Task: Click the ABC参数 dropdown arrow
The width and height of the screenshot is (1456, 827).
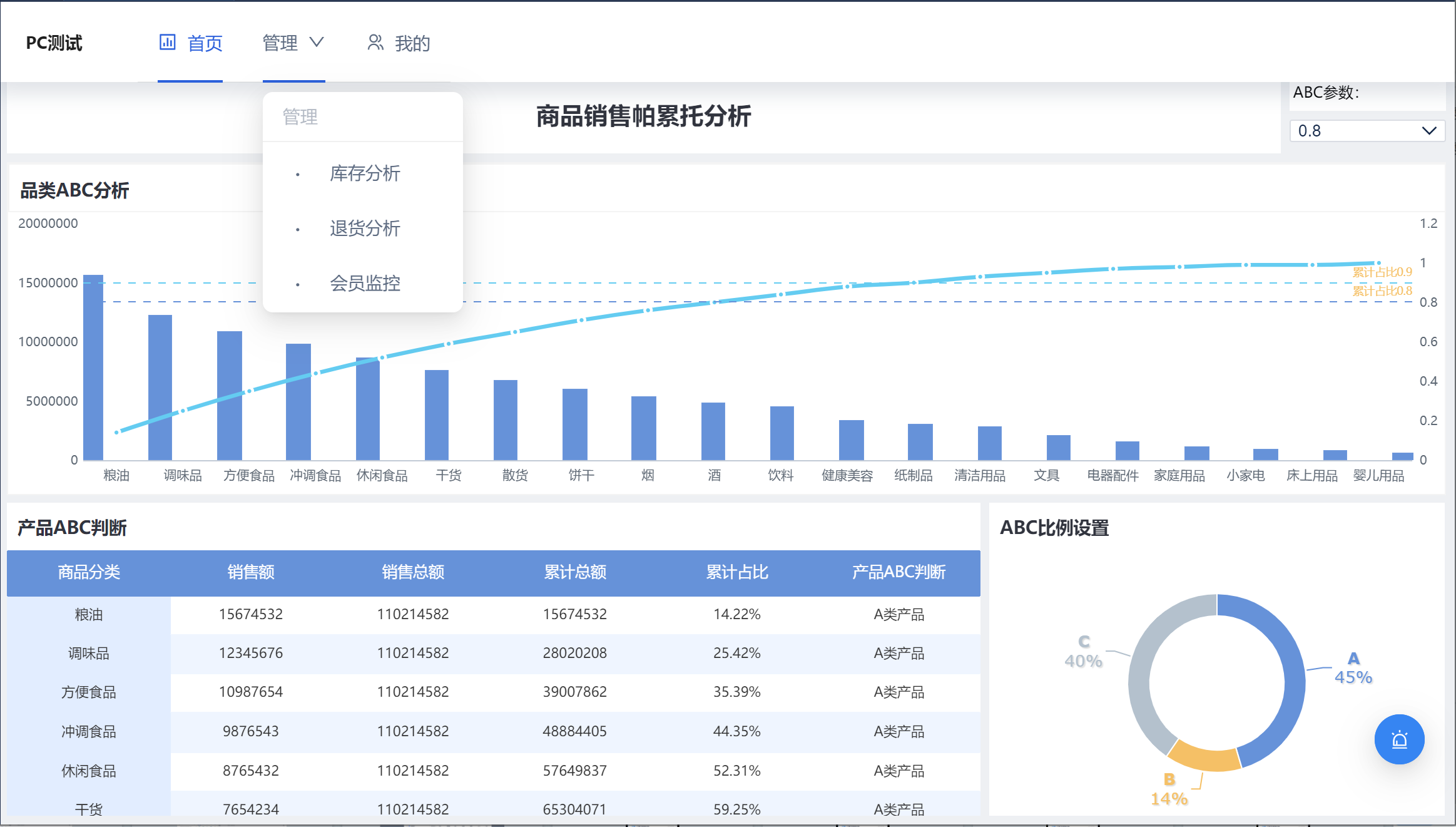Action: [1428, 131]
